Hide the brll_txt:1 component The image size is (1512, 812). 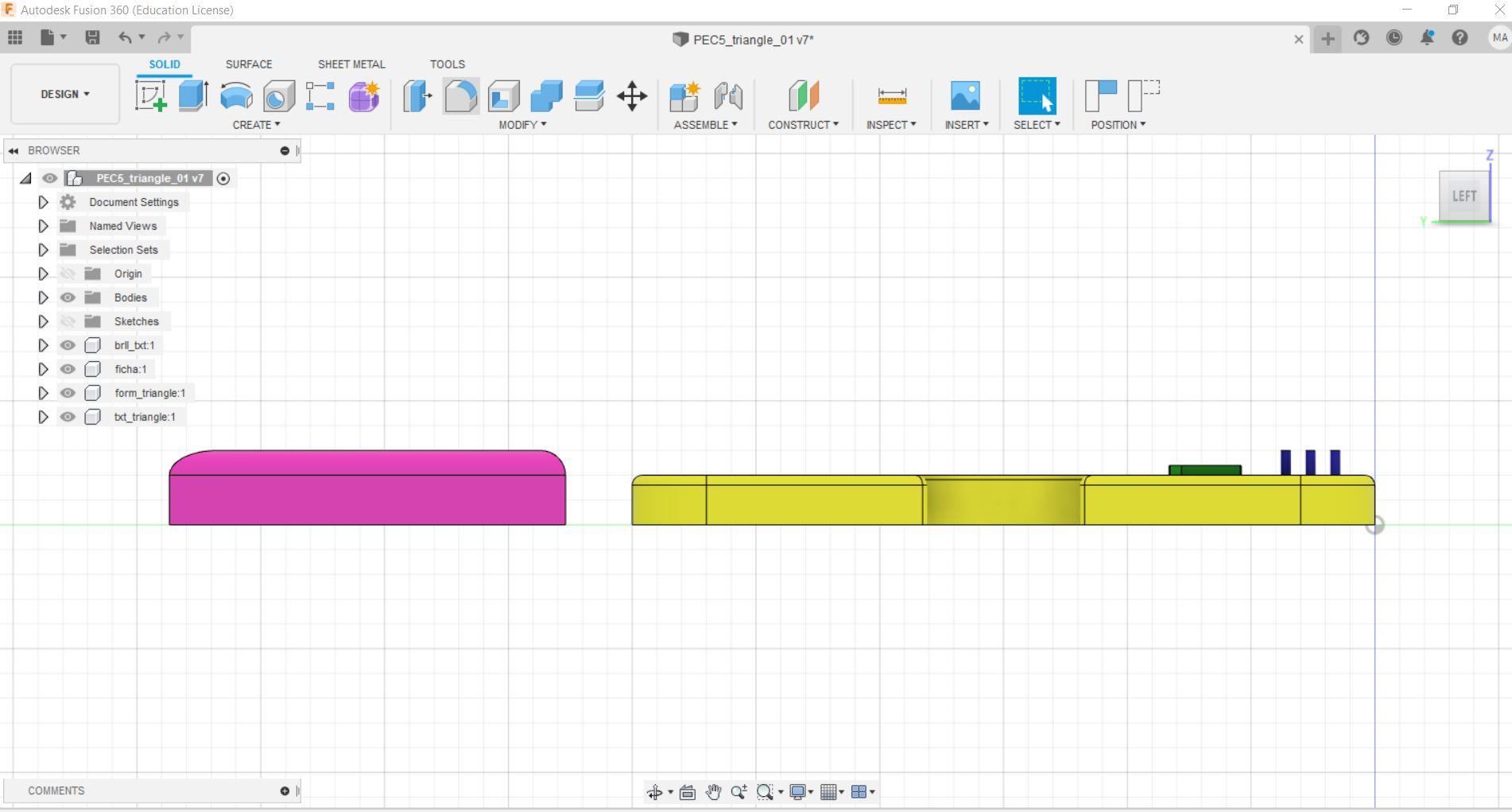point(68,345)
